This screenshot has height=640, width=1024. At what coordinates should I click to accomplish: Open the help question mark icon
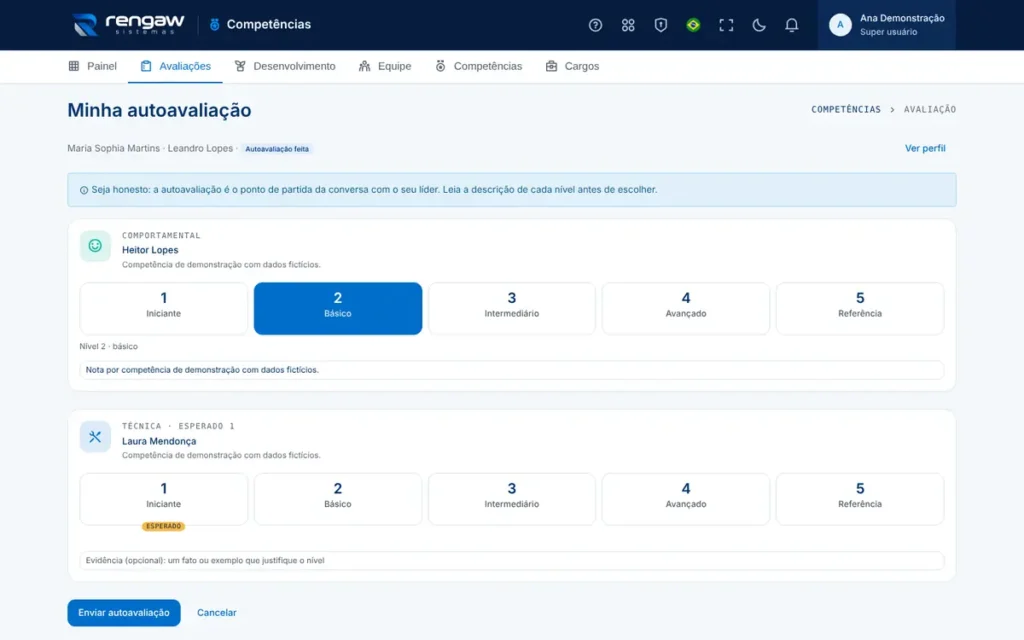[595, 25]
